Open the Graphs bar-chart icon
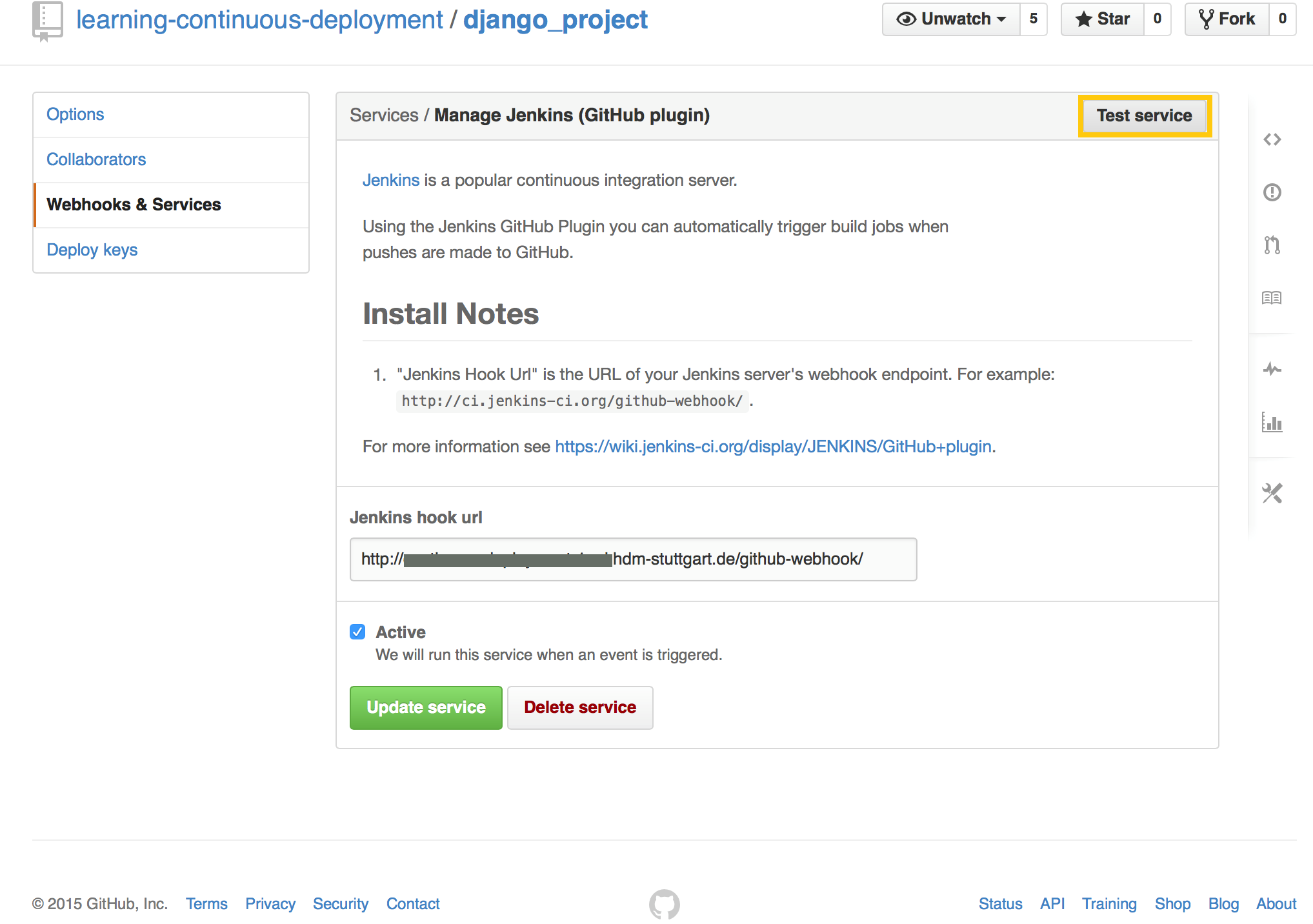Viewport: 1313px width, 924px height. [1272, 423]
